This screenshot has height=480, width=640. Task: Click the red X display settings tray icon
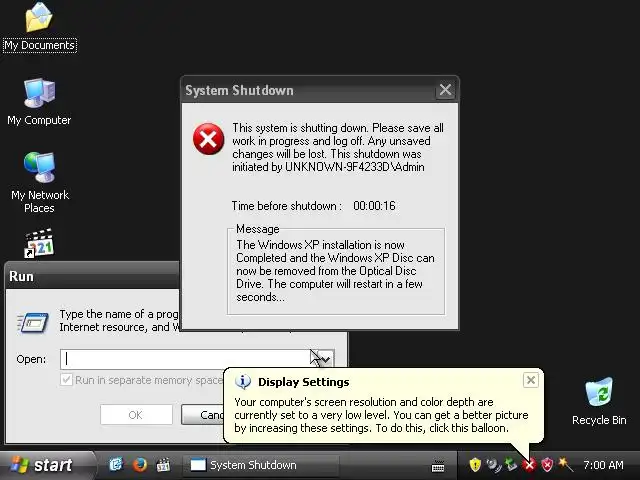529,465
